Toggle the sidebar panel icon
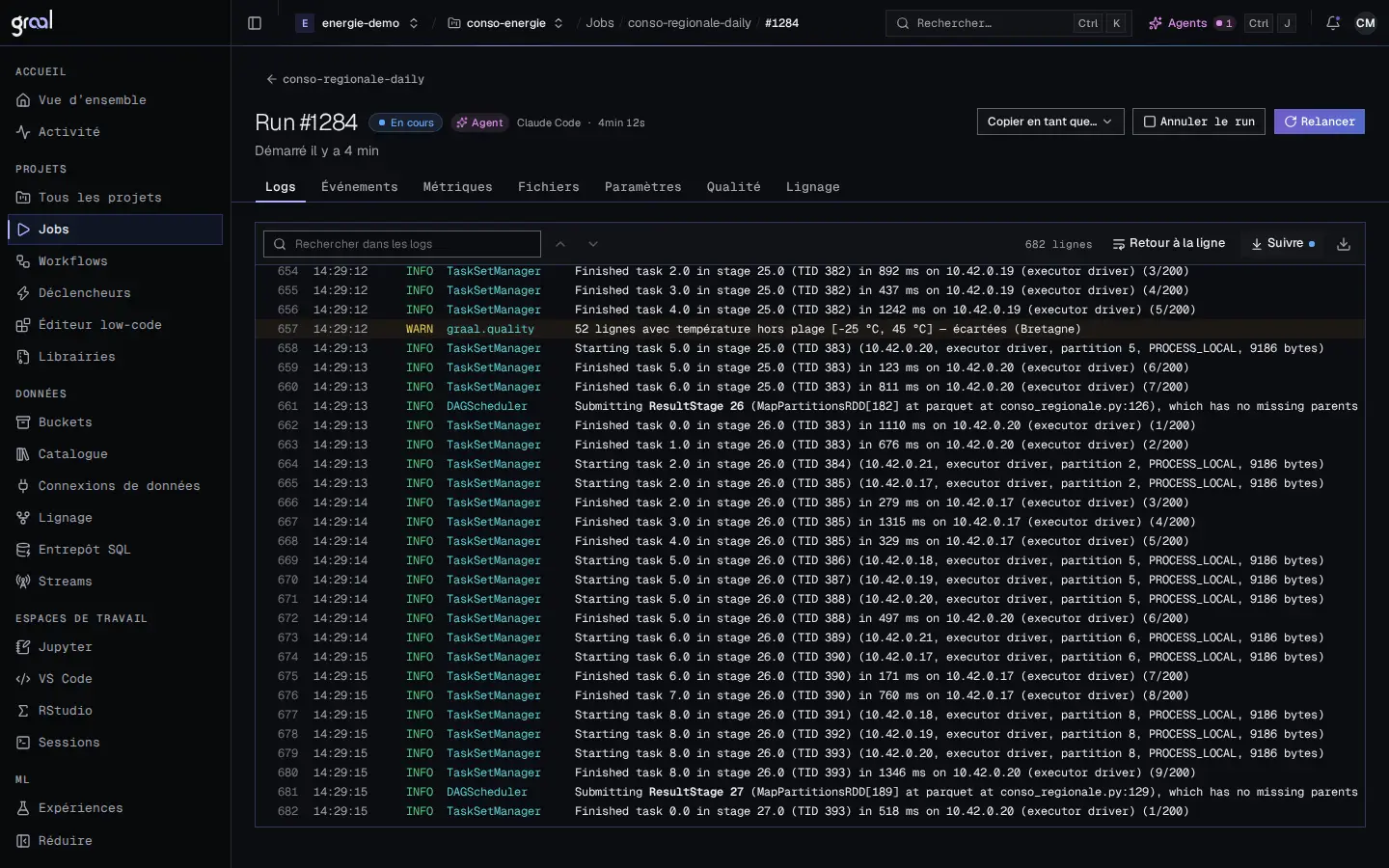 [255, 23]
